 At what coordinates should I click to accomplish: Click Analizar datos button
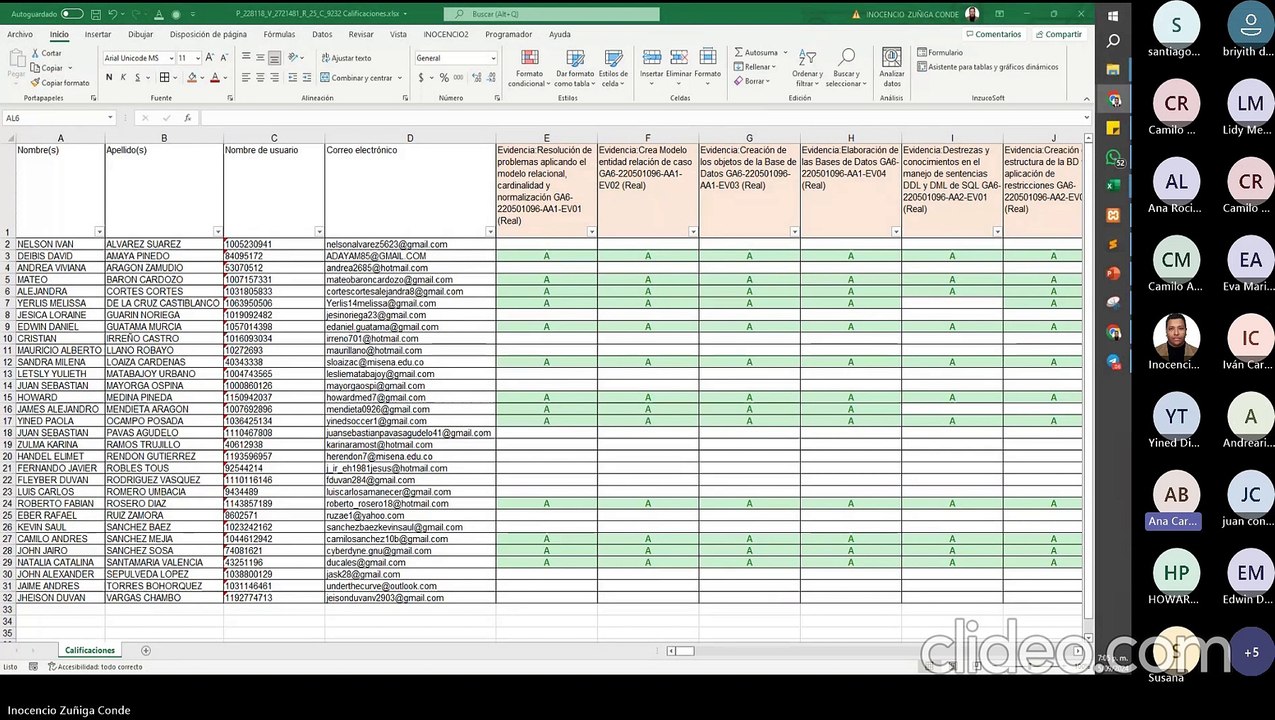[892, 68]
